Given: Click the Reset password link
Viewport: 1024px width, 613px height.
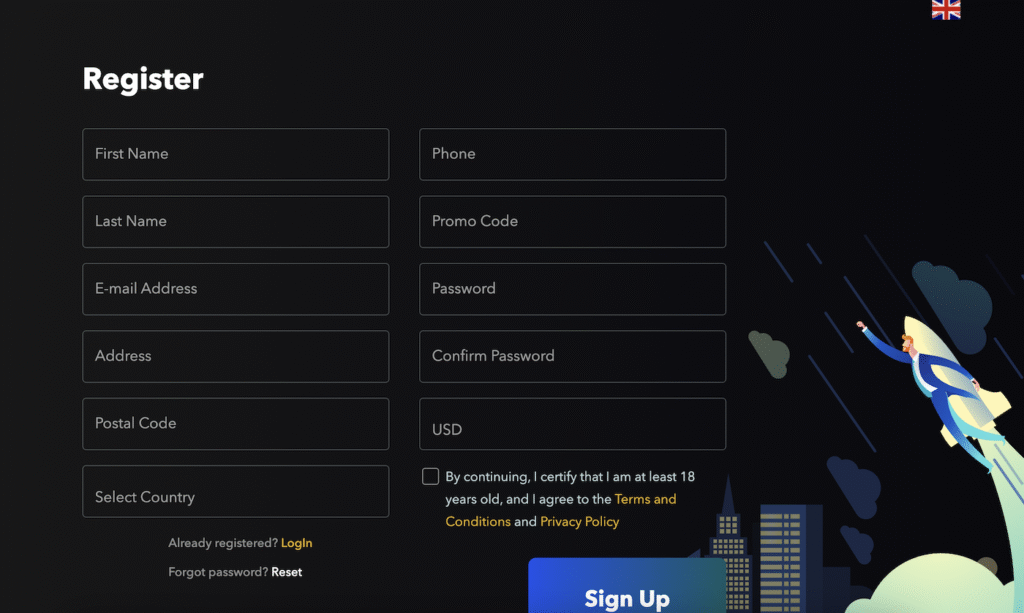Looking at the screenshot, I should click(x=287, y=572).
